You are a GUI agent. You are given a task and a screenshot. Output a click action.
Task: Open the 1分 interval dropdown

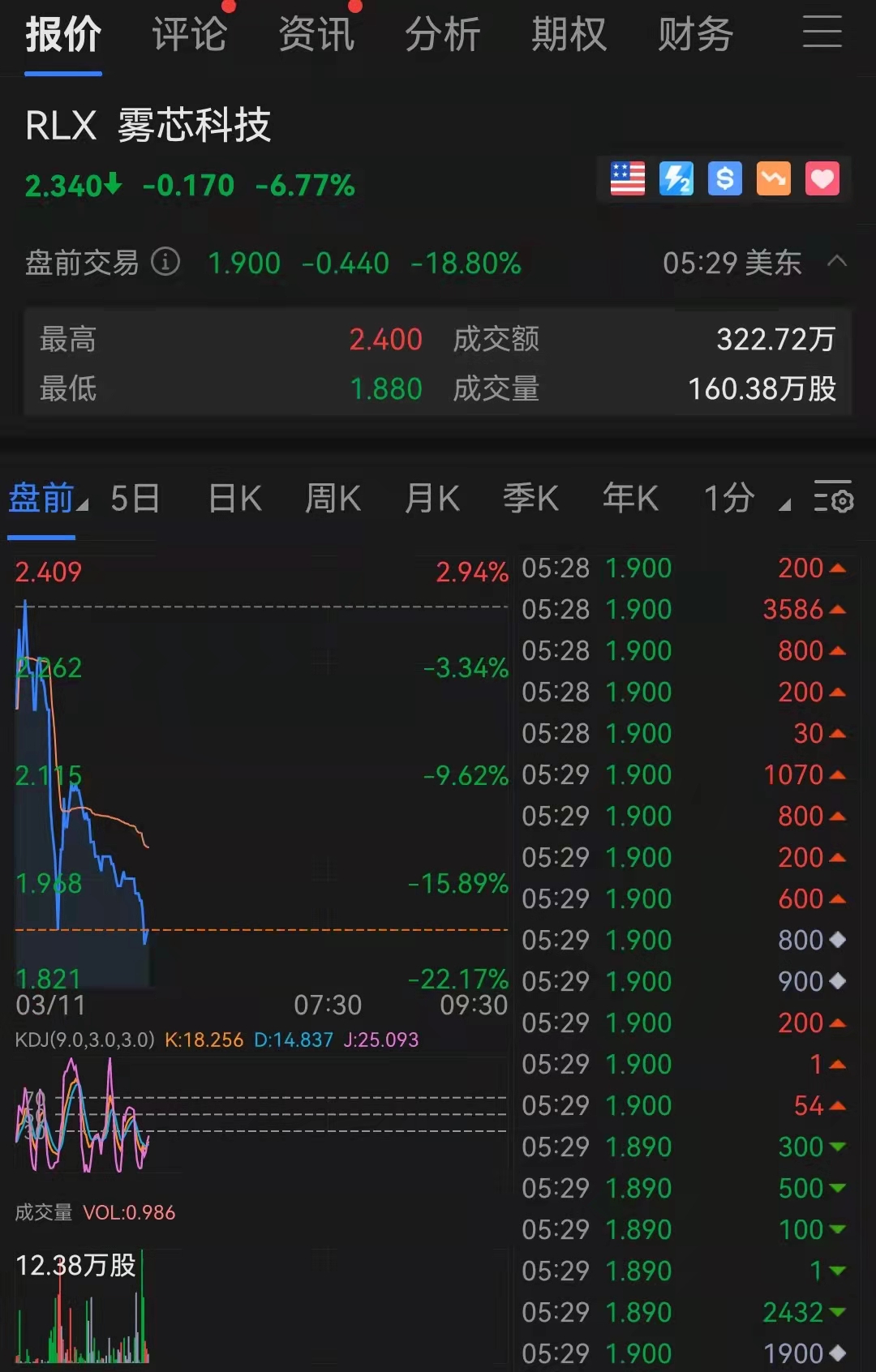click(x=746, y=498)
